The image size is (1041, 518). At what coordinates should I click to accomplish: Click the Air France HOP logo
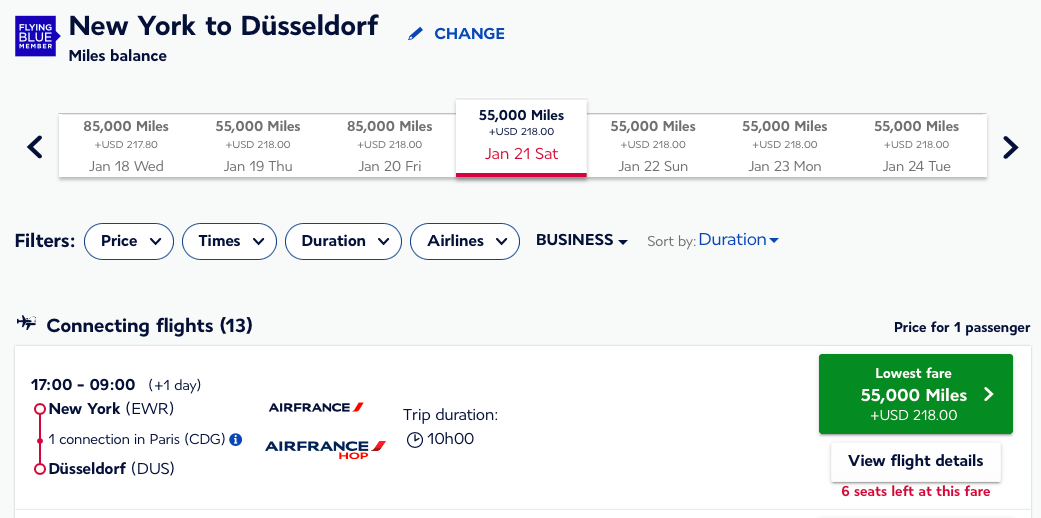(325, 449)
